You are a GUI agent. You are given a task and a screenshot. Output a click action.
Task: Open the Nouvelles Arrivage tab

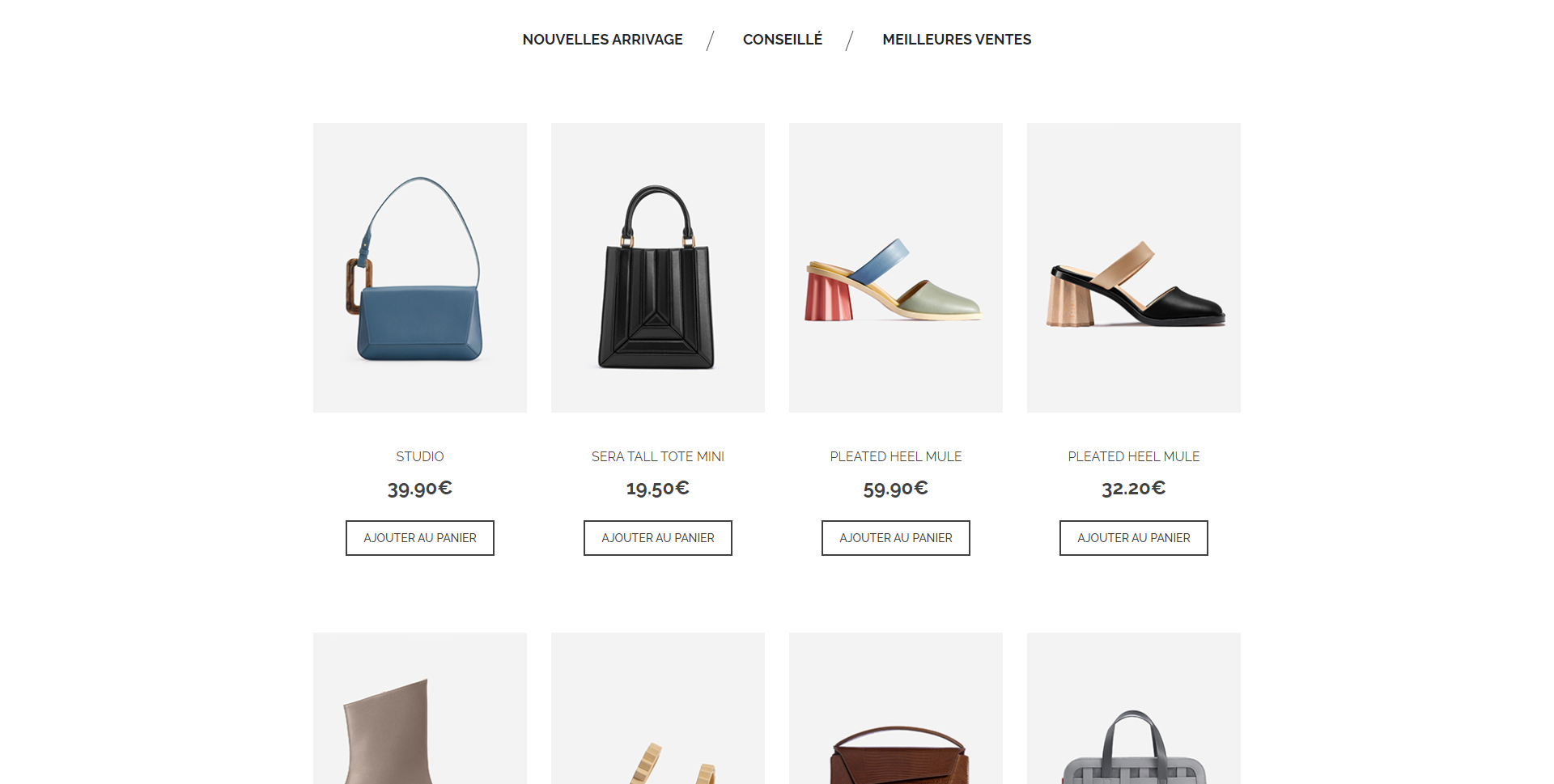pyautogui.click(x=602, y=40)
